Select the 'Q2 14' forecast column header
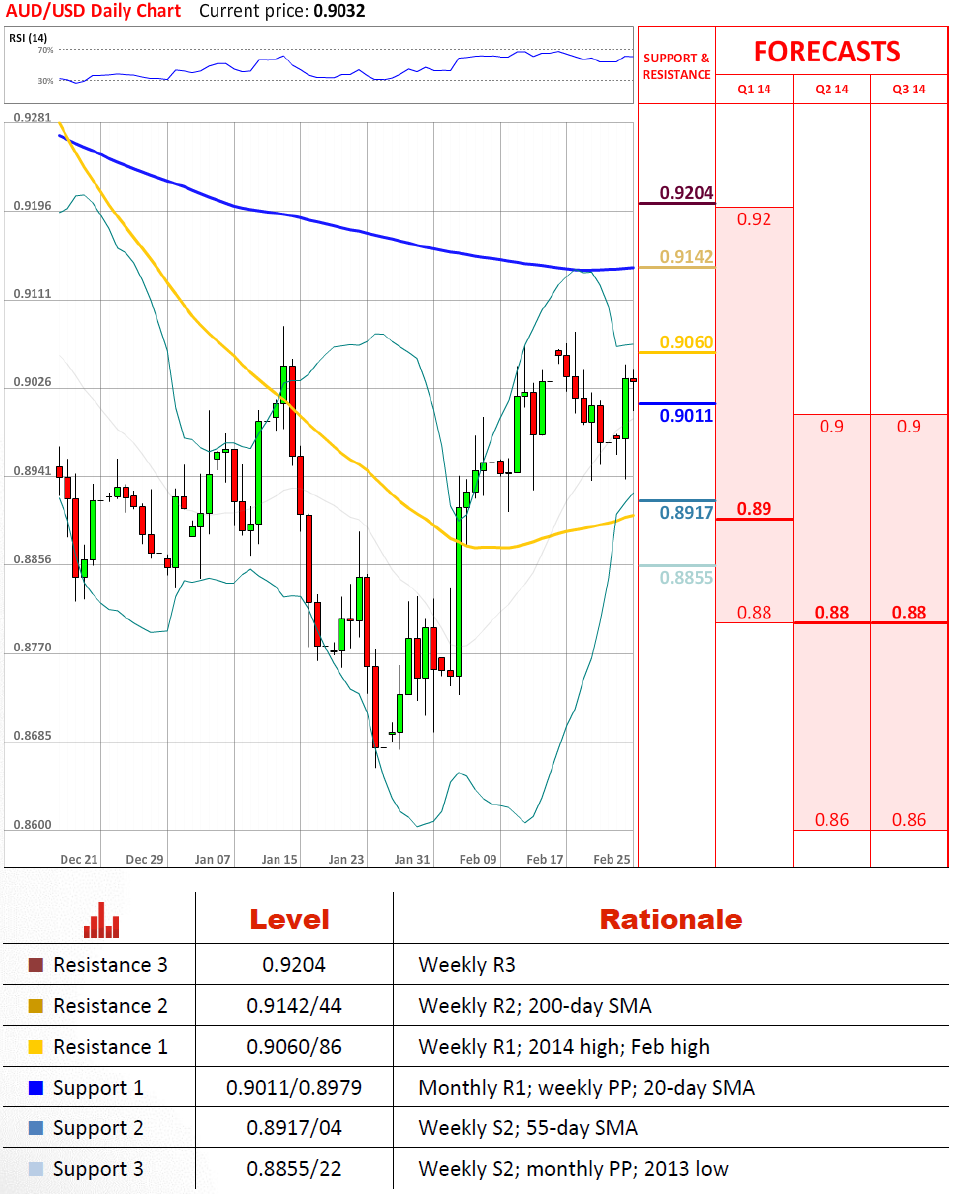The width and height of the screenshot is (956, 1194). [x=832, y=89]
